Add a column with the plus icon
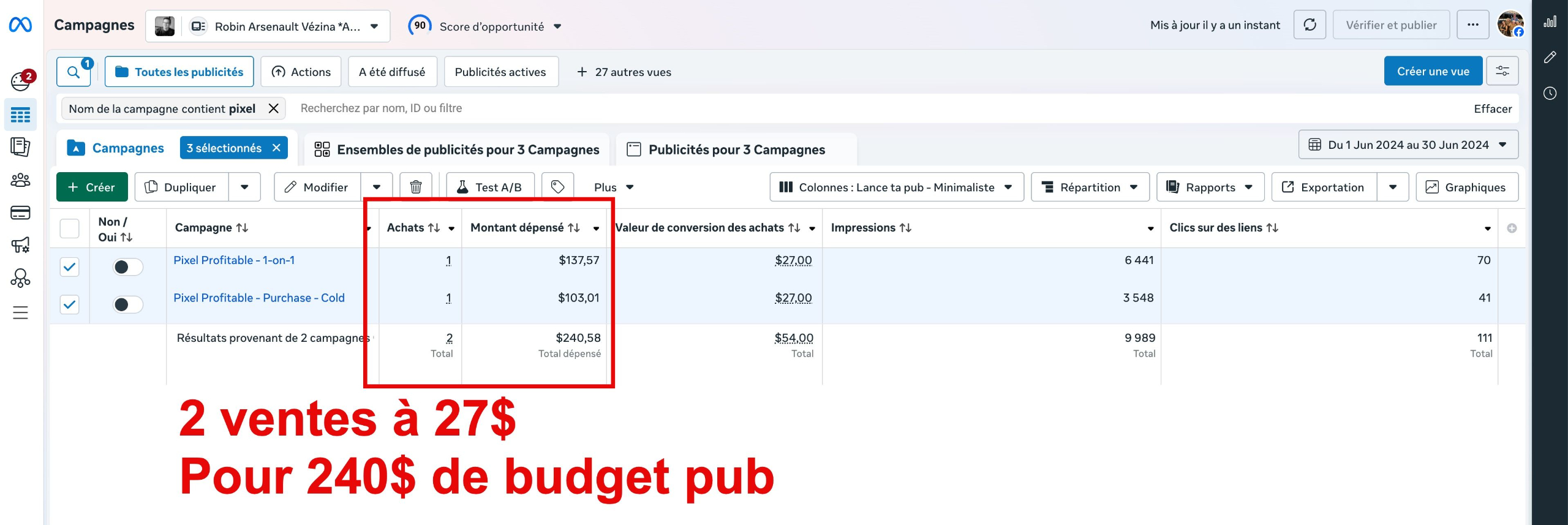 [x=1512, y=228]
